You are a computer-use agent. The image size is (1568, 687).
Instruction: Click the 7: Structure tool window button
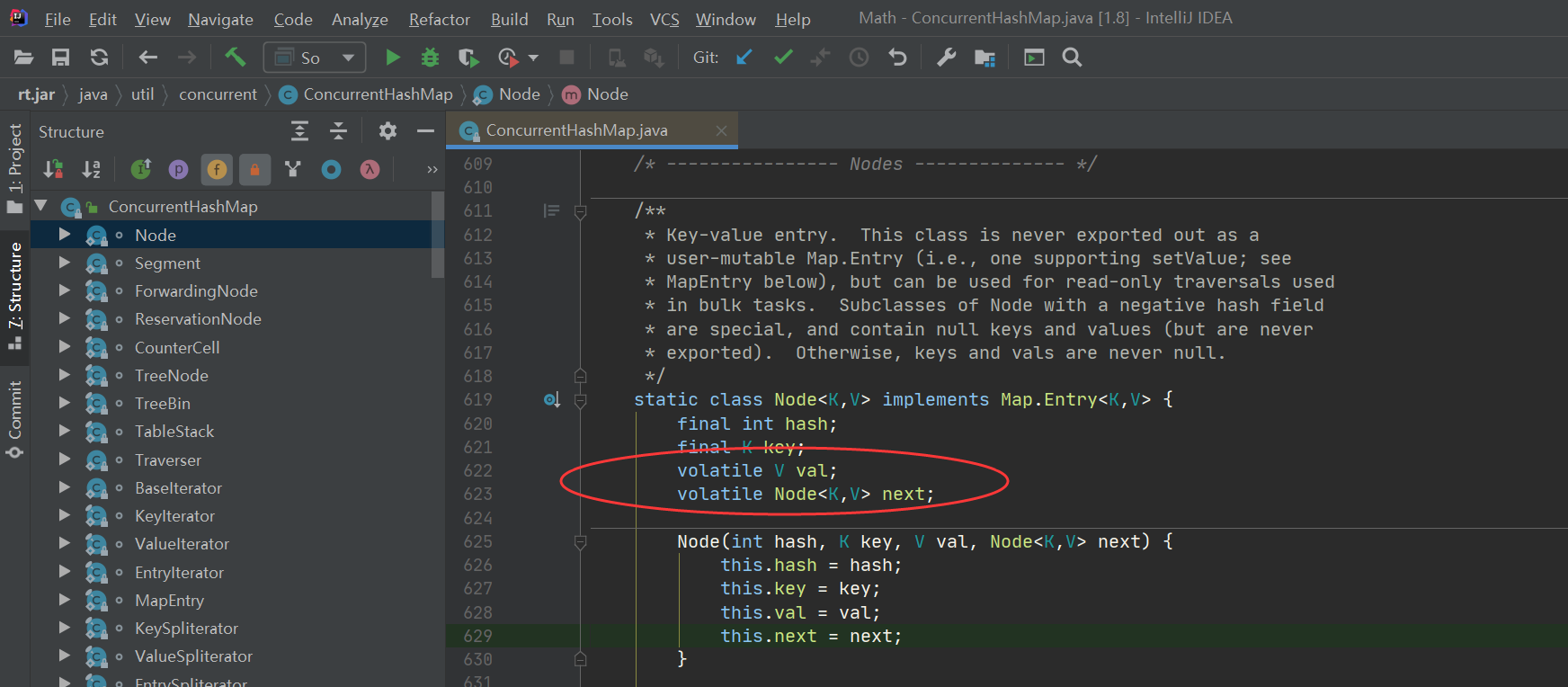click(14, 297)
